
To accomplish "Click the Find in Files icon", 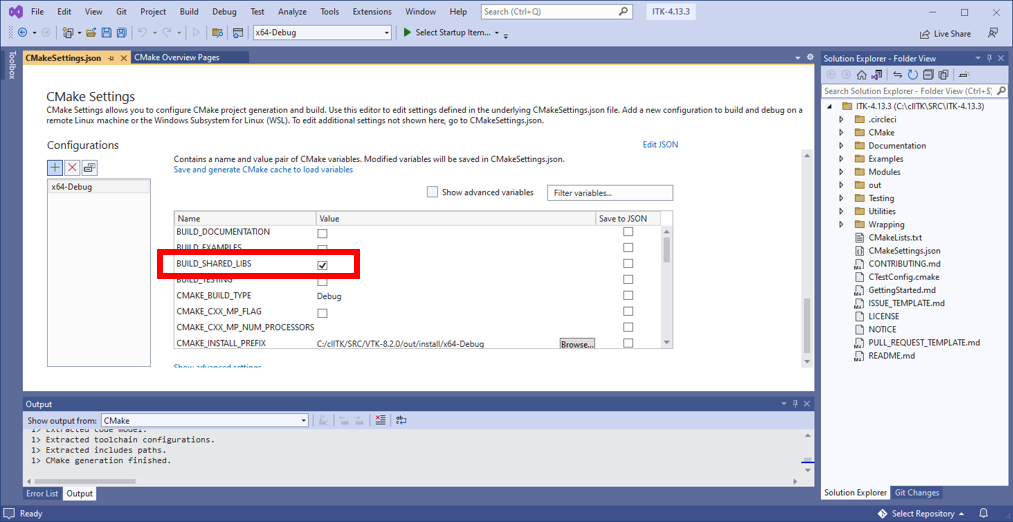I will pos(218,32).
